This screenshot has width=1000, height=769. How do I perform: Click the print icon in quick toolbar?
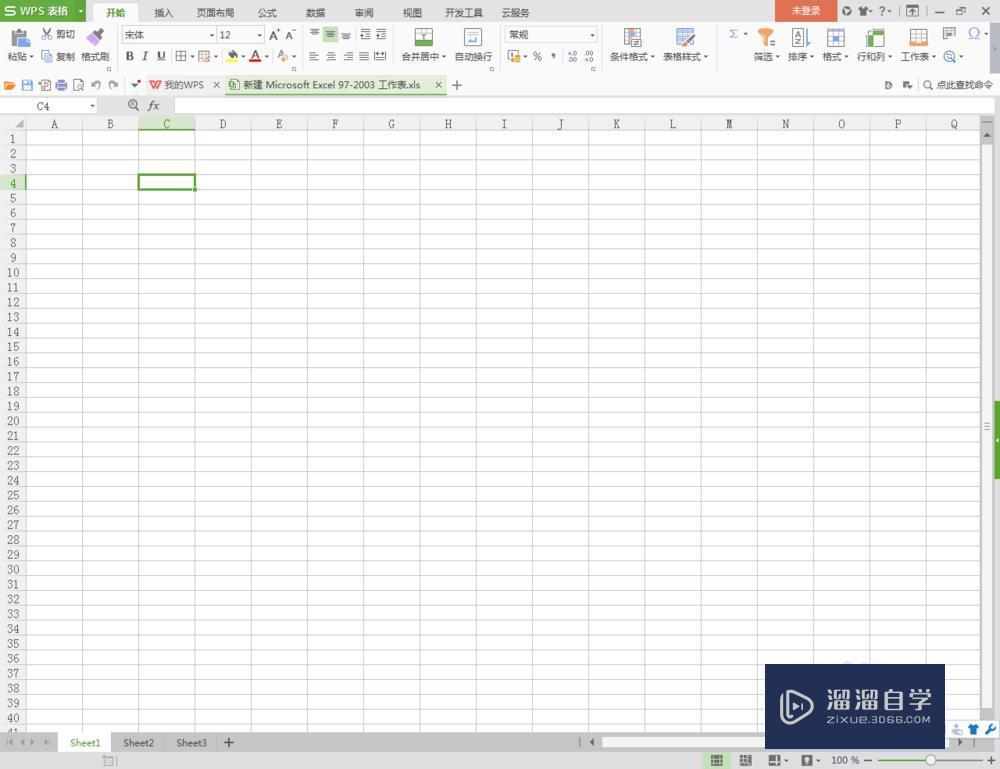(61, 85)
